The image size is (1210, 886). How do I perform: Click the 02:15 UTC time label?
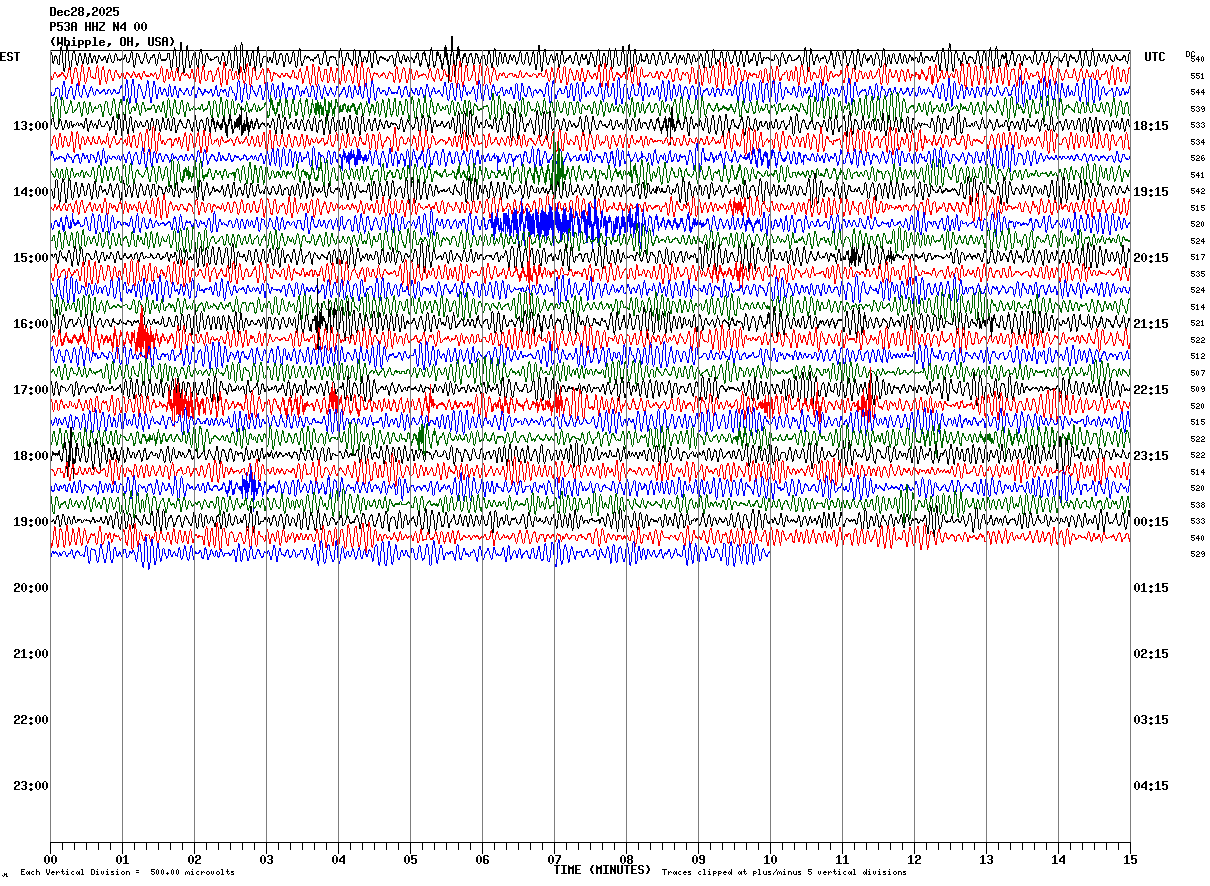pos(1151,654)
